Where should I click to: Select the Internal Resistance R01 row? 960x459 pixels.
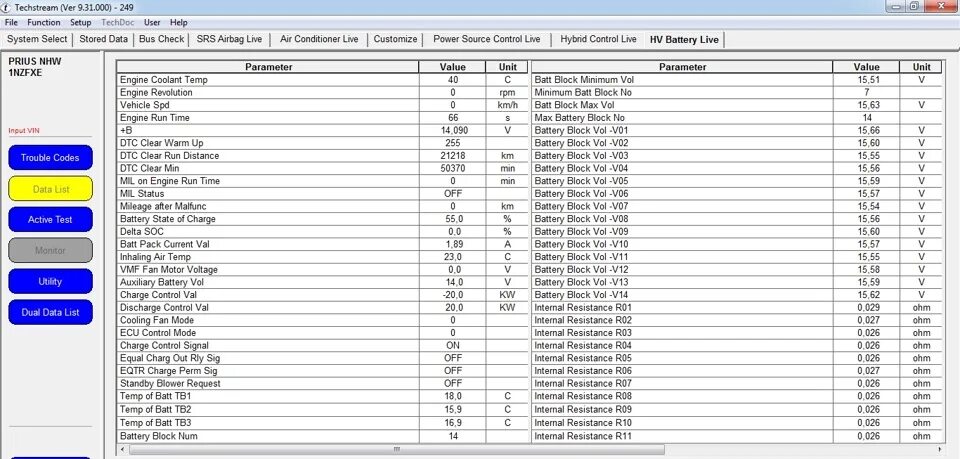click(737, 307)
